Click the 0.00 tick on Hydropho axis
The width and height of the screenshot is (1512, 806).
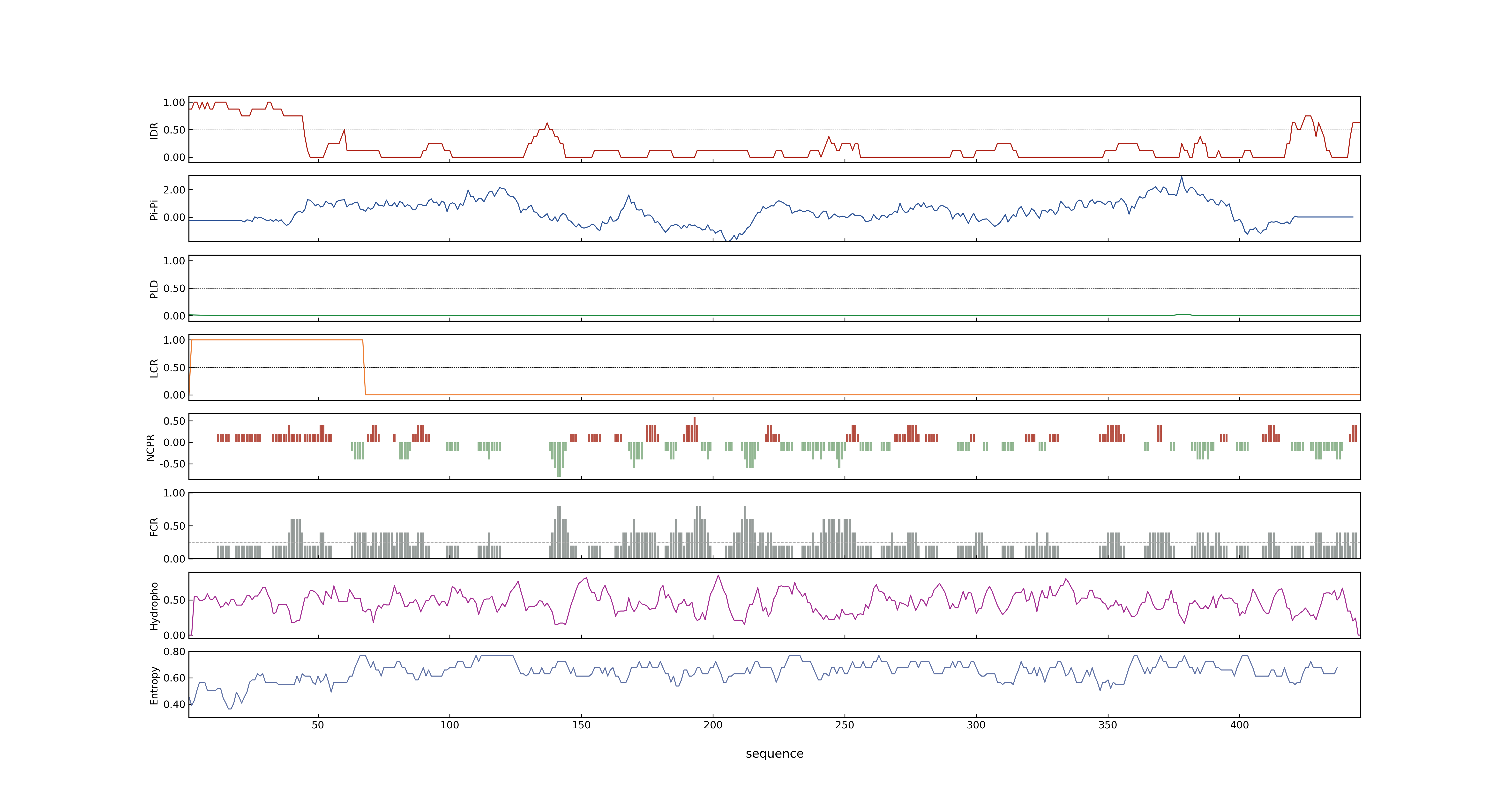(x=174, y=635)
